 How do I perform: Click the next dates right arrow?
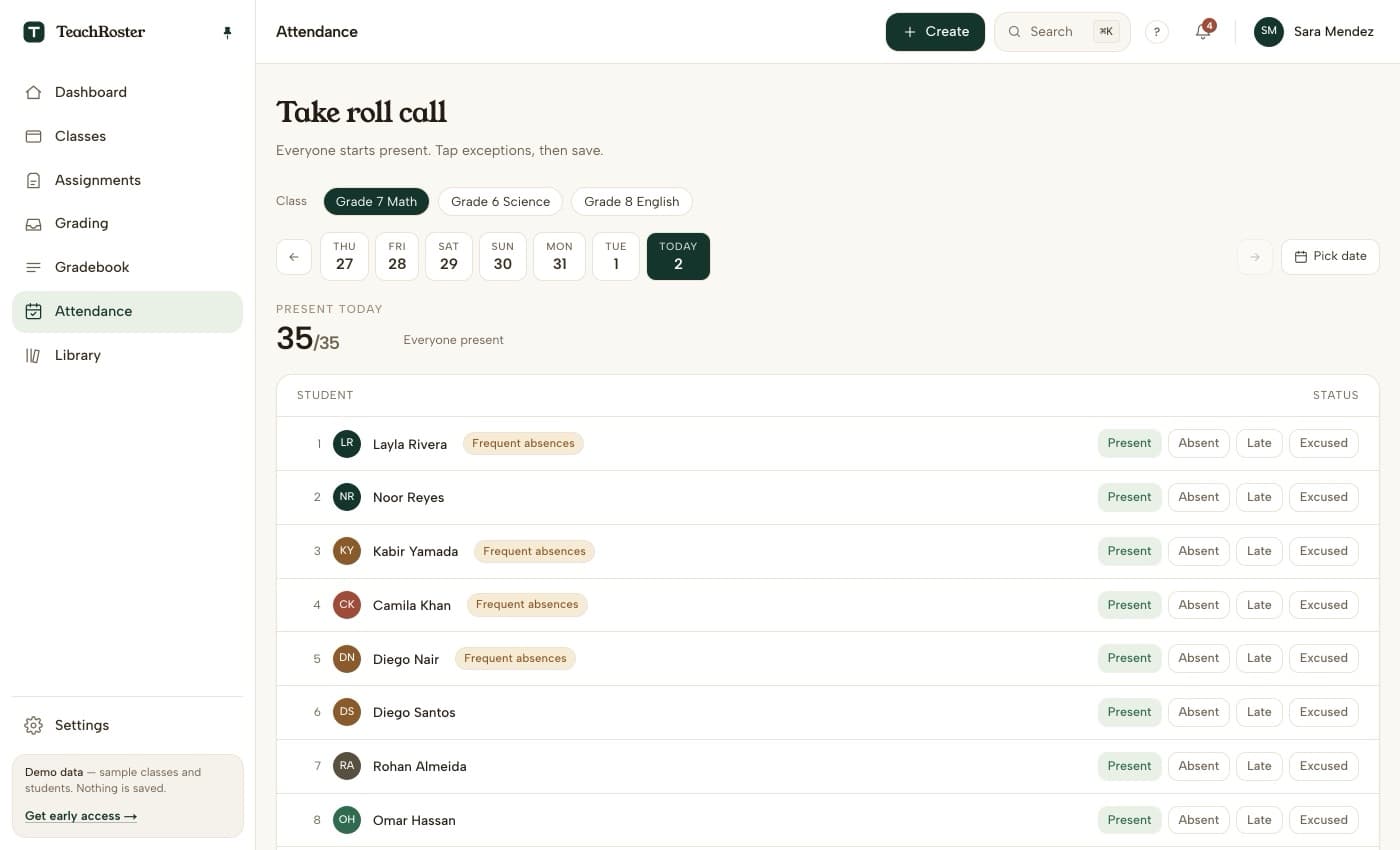(1255, 257)
